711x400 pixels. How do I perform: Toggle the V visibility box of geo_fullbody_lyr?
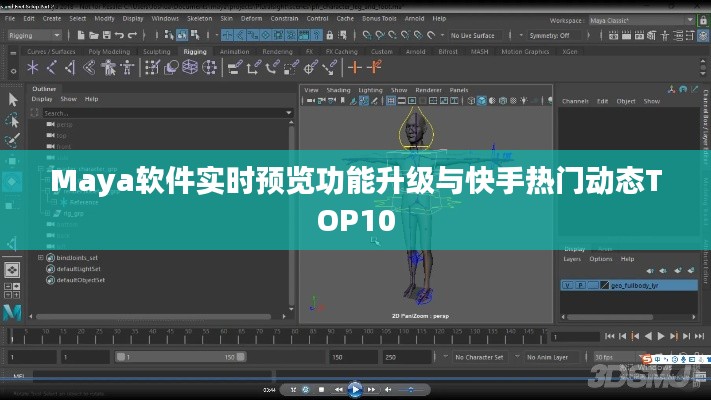[x=568, y=285]
